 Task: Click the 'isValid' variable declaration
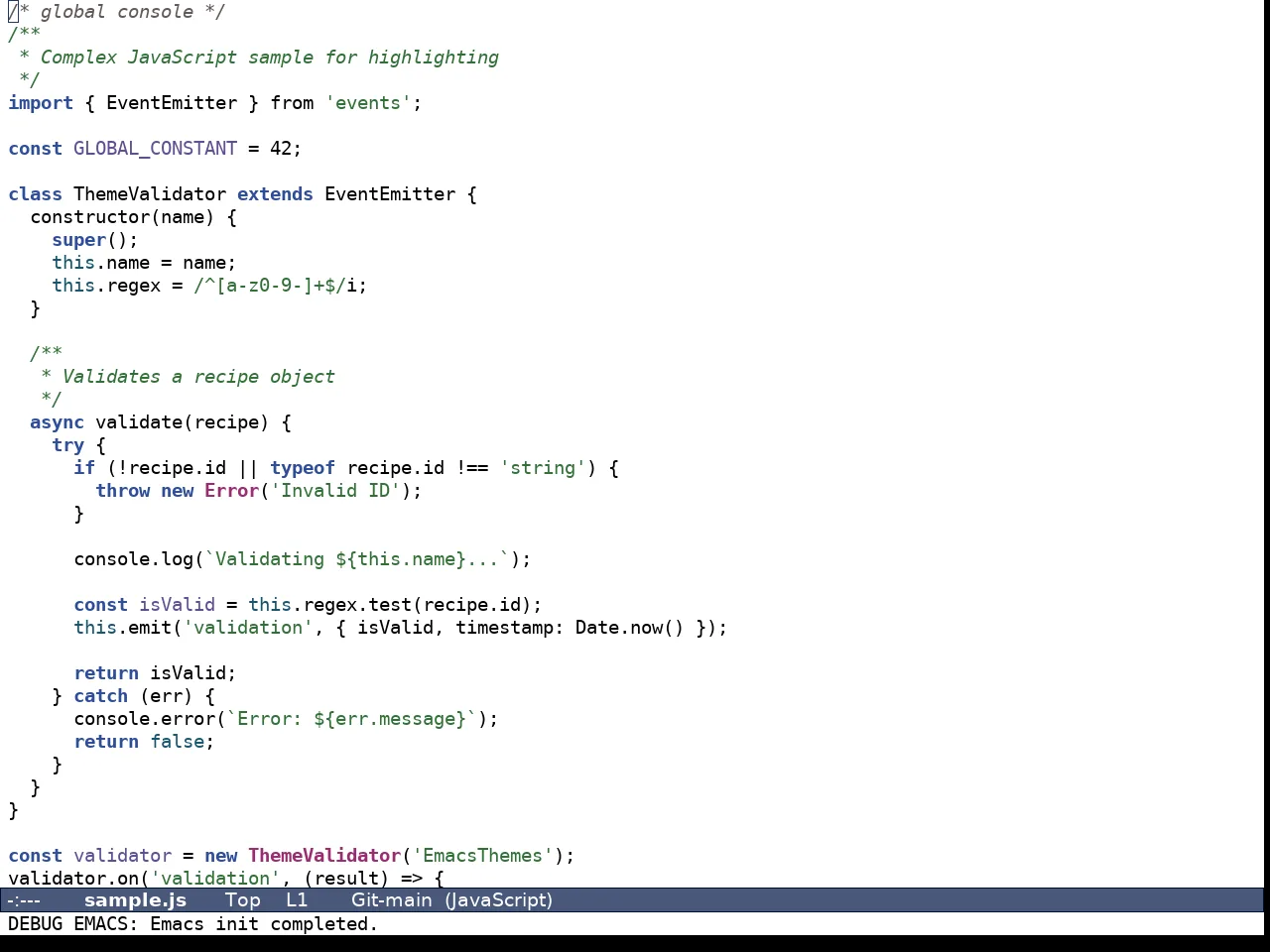[x=177, y=605]
